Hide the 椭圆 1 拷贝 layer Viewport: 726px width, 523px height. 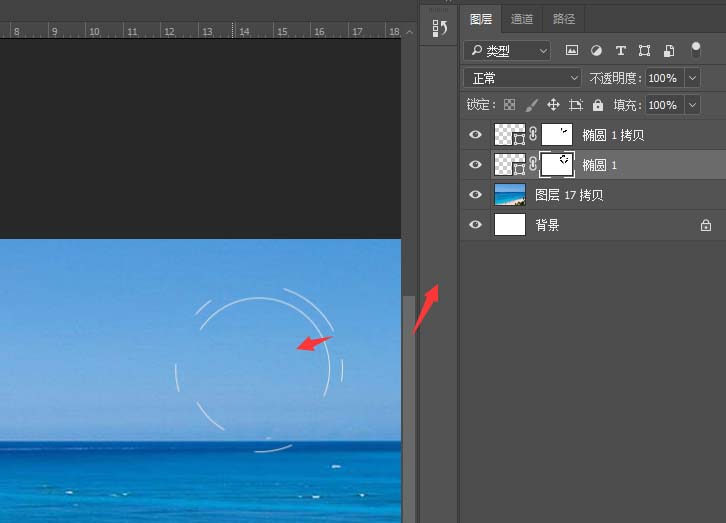click(475, 135)
